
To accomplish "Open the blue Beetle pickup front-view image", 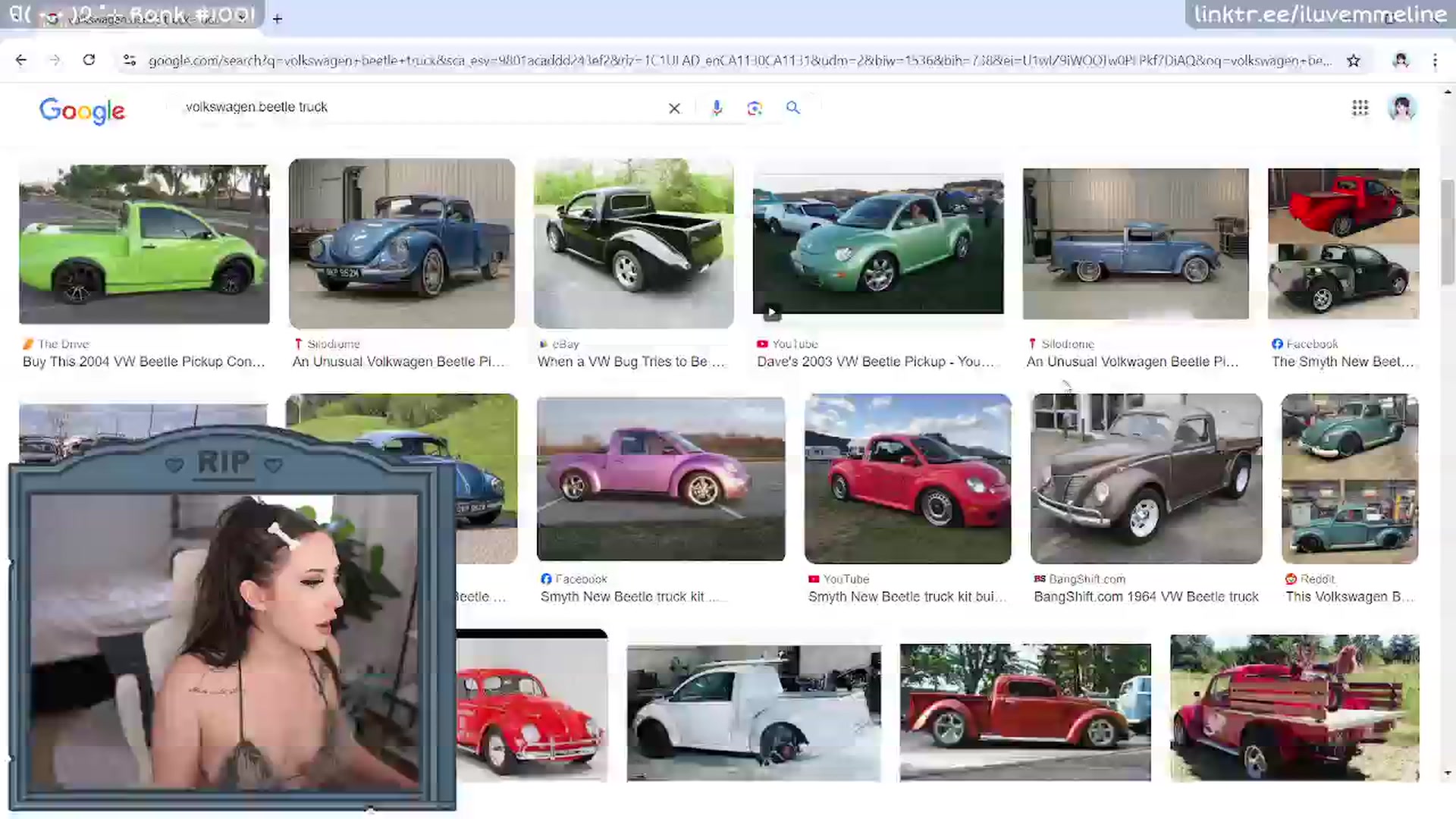I will tap(402, 243).
